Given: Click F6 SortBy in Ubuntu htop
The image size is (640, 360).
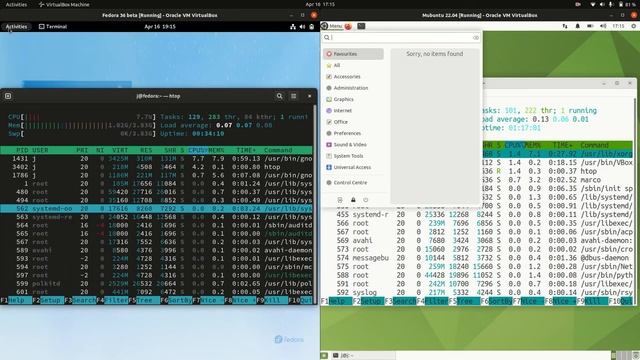Looking at the screenshot, I should click(496, 301).
